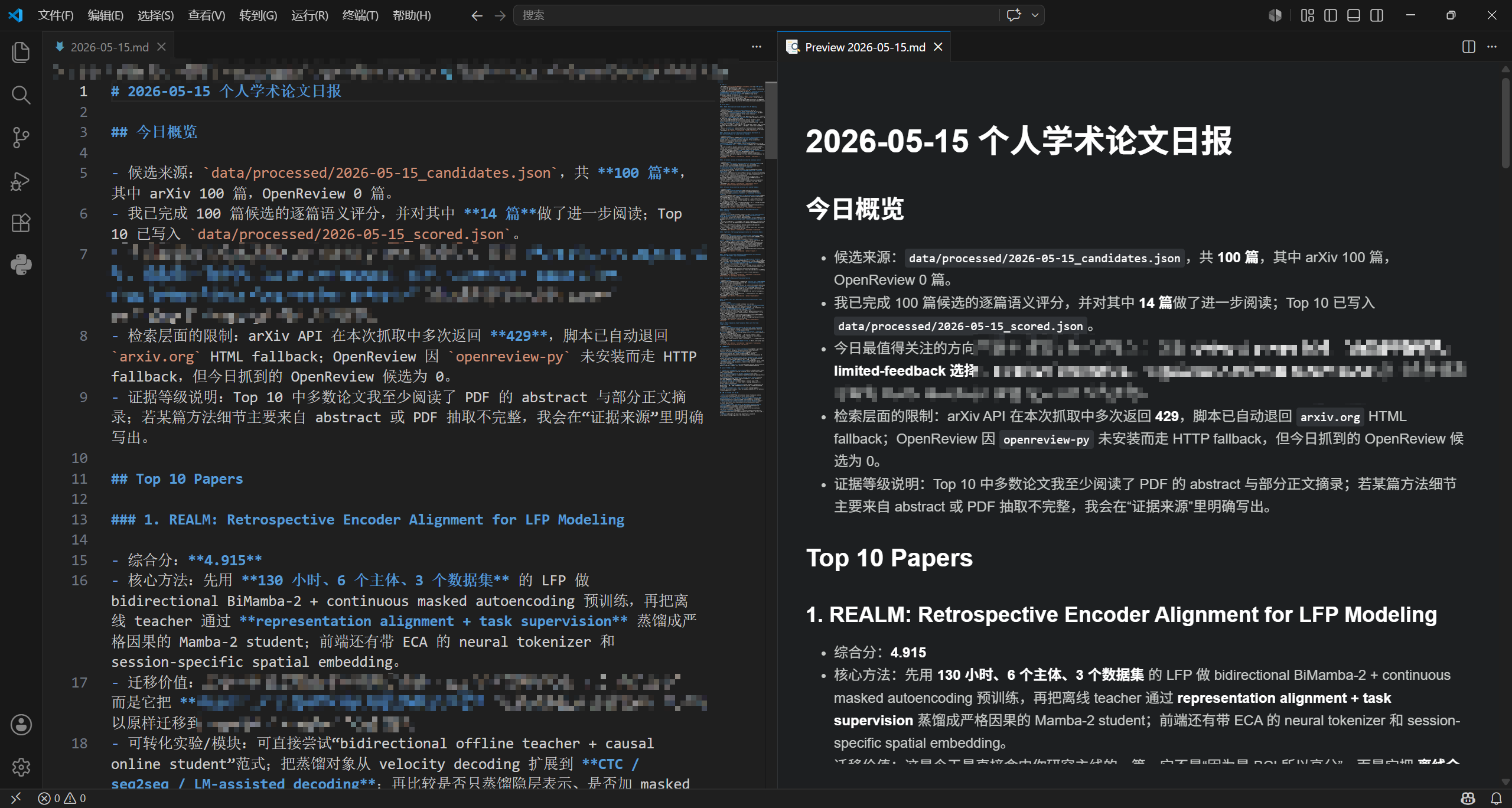
Task: Show errors and warnings in status bar
Action: point(62,798)
